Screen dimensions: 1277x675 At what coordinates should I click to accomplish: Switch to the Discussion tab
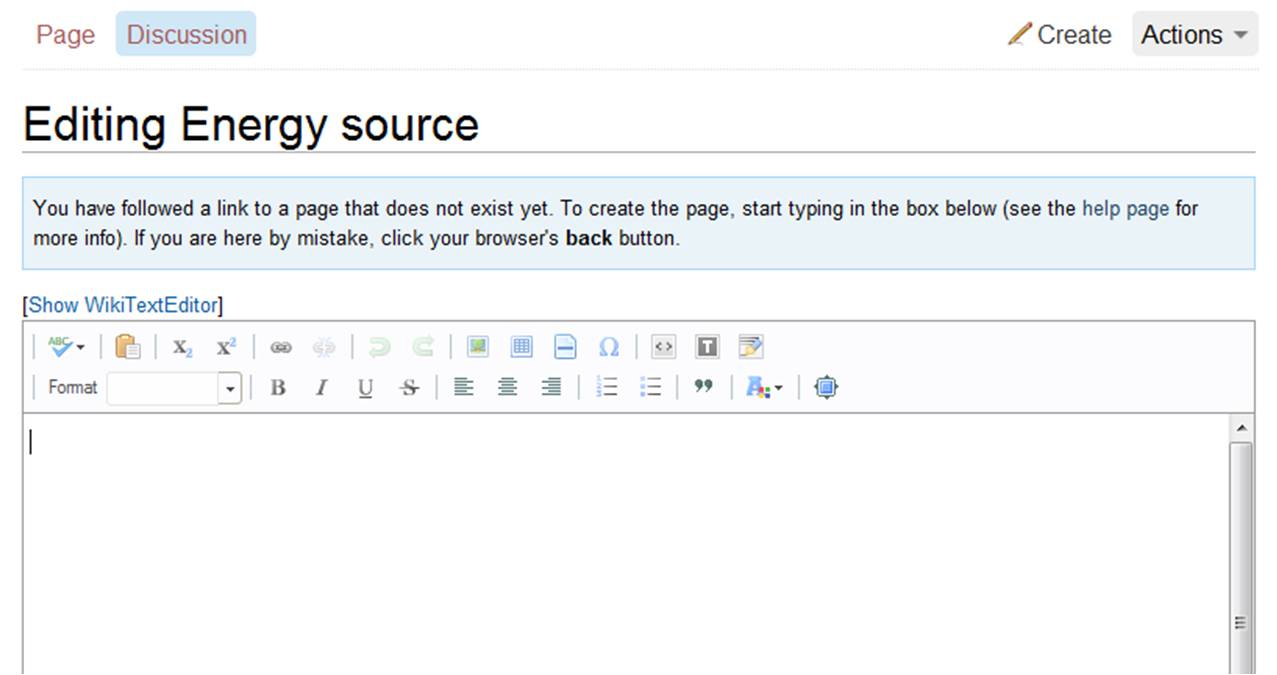[186, 34]
